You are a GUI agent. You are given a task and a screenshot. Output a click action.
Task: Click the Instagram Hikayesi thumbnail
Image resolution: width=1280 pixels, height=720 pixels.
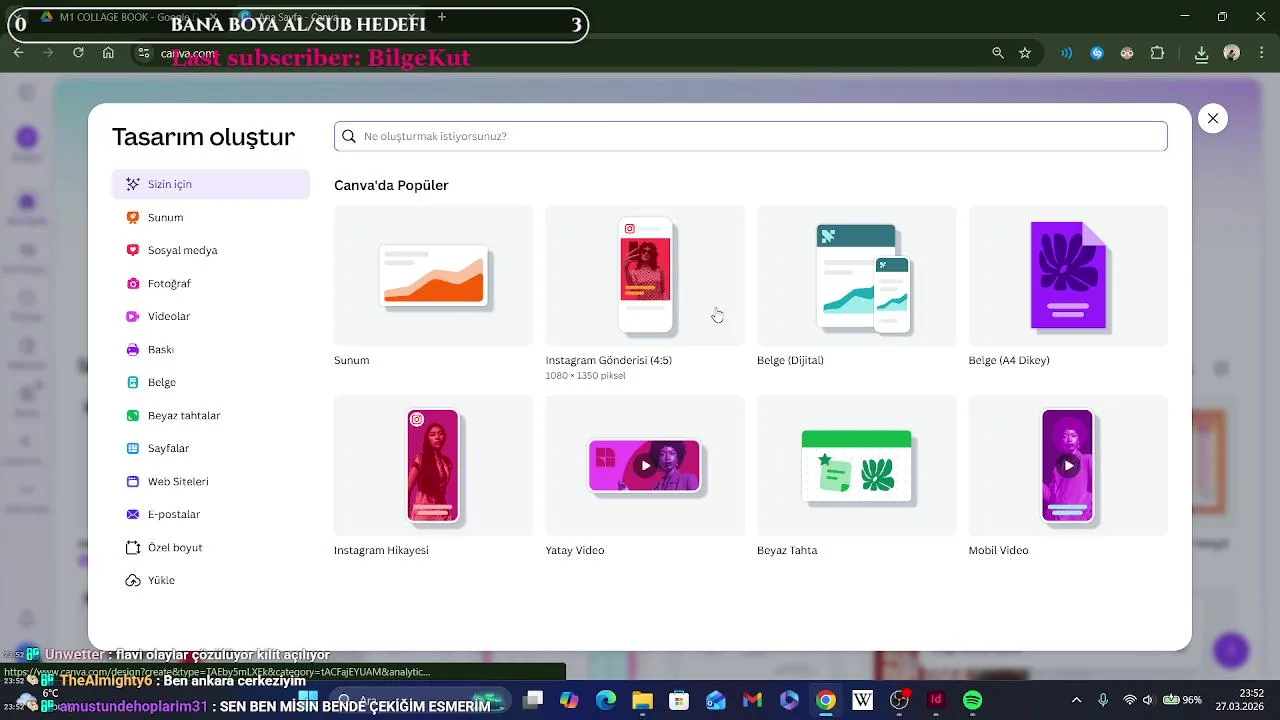click(x=433, y=465)
